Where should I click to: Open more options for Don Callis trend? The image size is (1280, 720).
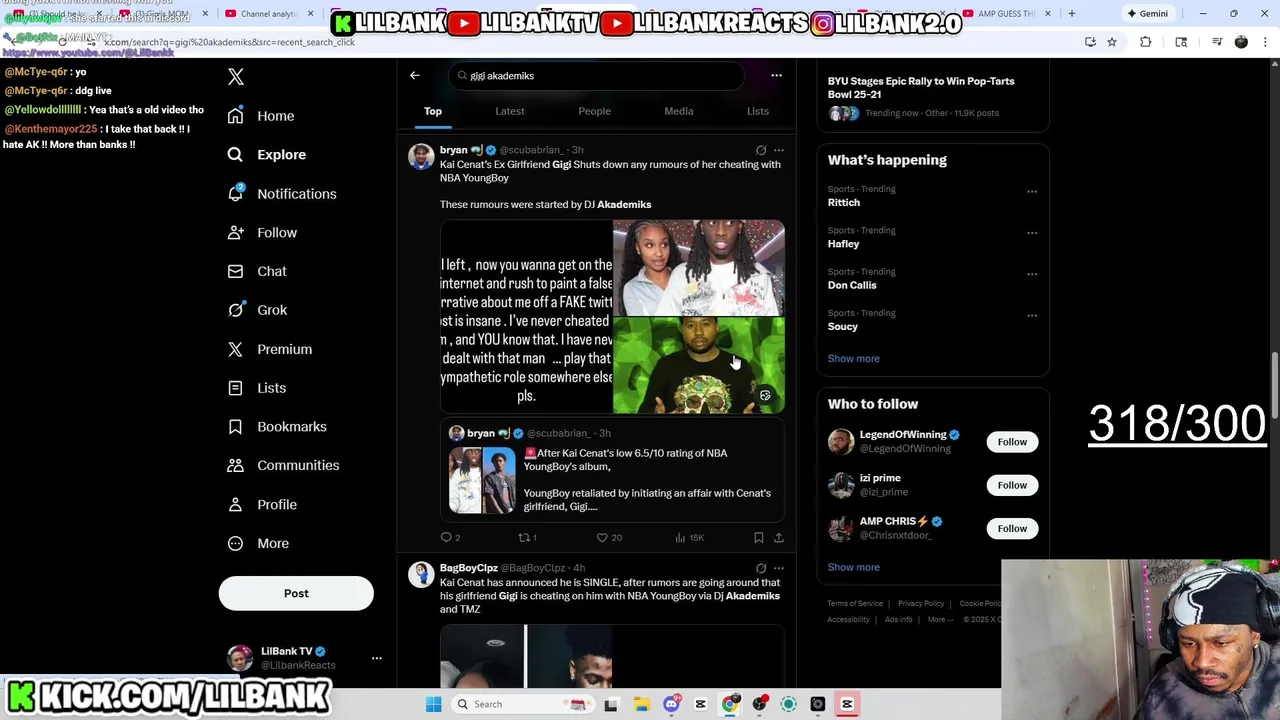point(1032,274)
